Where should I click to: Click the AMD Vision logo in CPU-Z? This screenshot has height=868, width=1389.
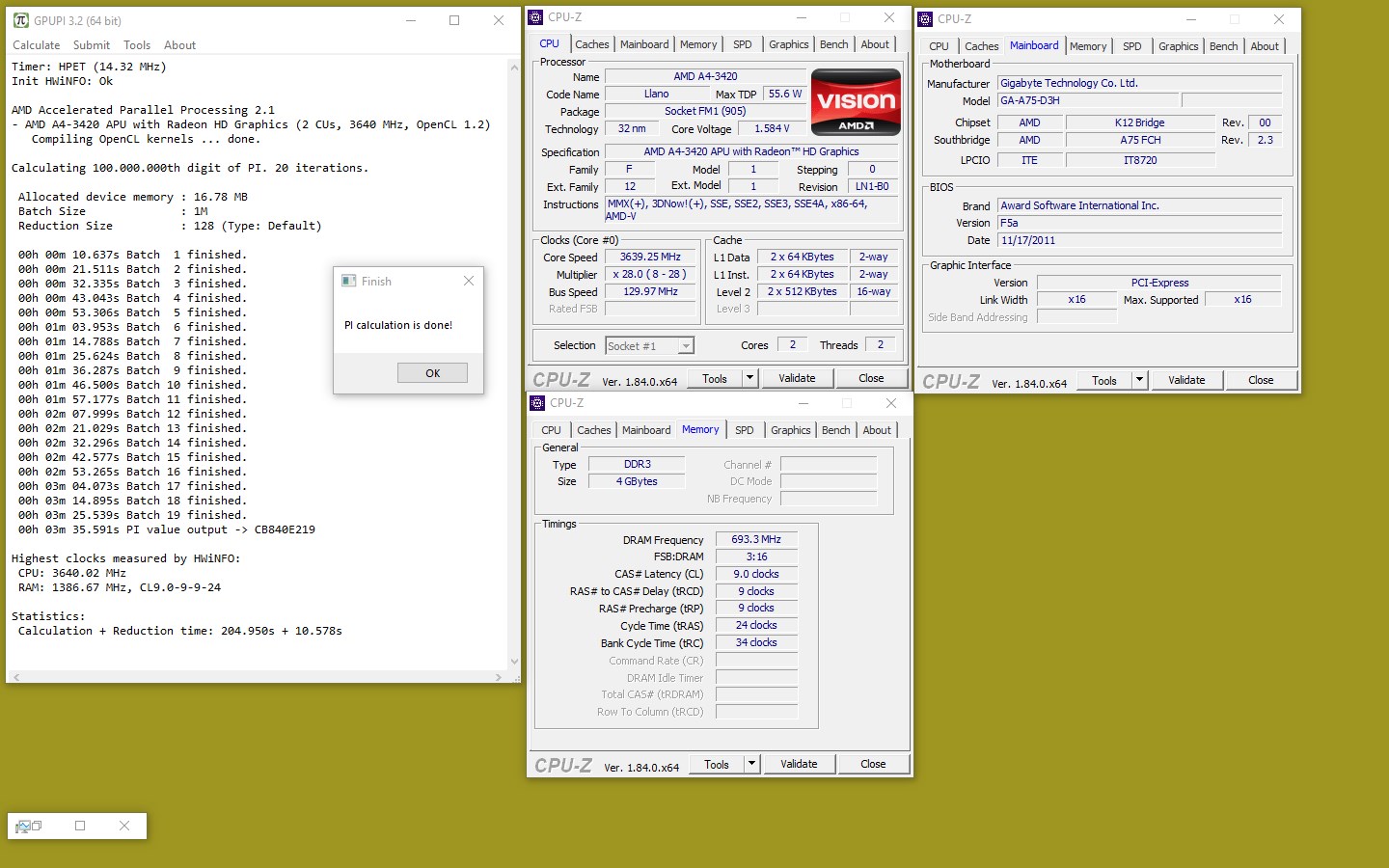[x=856, y=101]
